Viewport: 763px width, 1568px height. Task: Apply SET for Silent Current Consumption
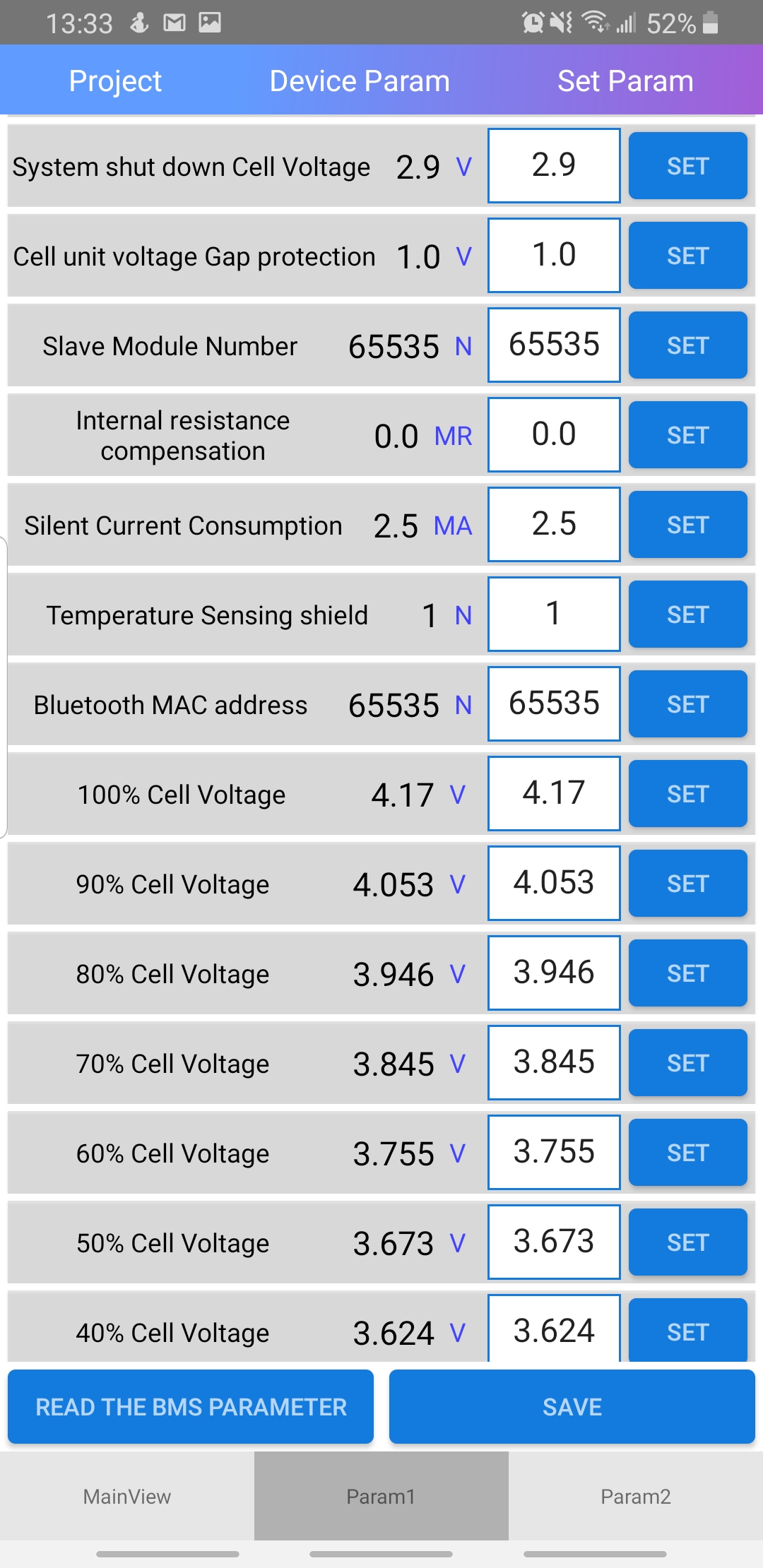687,525
